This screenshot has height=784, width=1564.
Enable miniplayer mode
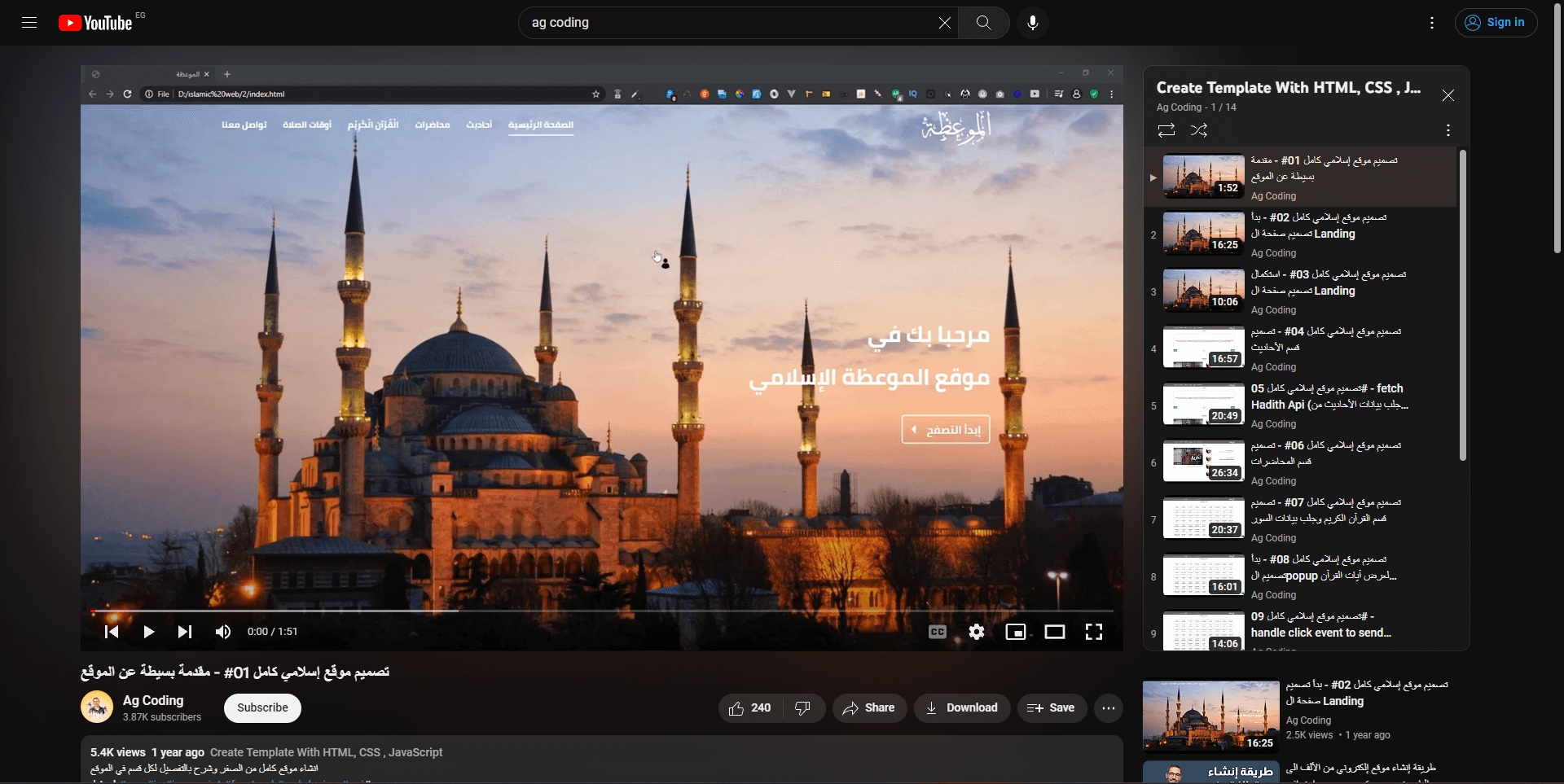click(x=1015, y=632)
